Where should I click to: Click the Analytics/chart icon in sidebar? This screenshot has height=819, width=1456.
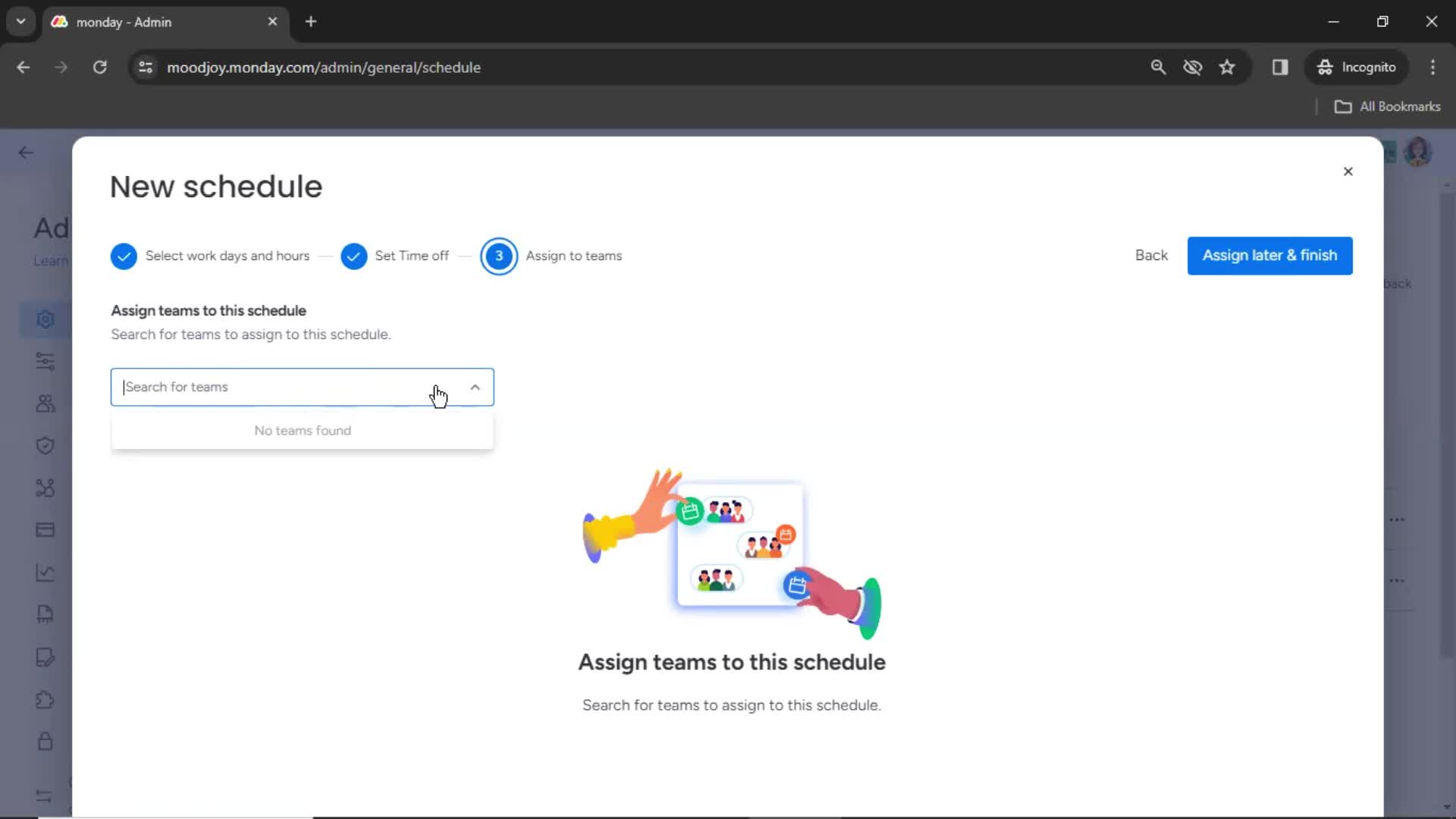point(44,572)
